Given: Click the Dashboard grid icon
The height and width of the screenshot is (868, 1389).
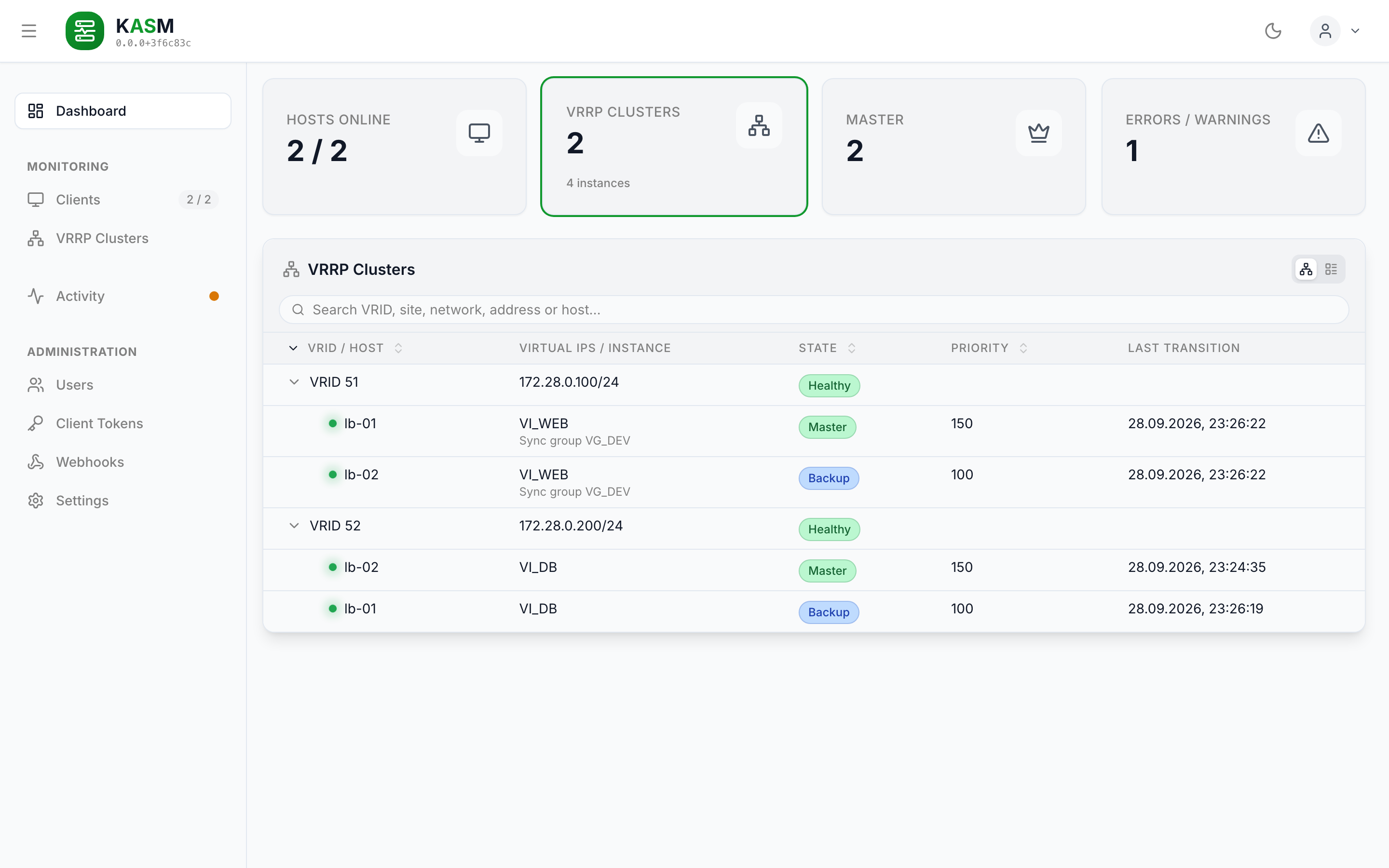Looking at the screenshot, I should click(36, 111).
